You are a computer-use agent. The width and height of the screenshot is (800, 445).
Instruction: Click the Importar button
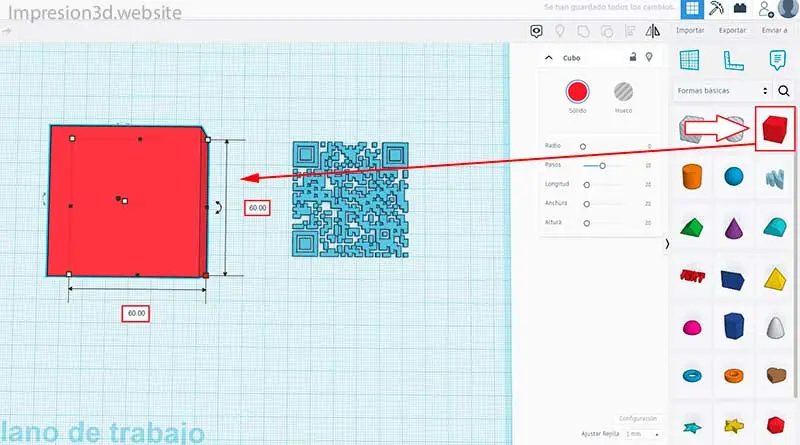(690, 31)
